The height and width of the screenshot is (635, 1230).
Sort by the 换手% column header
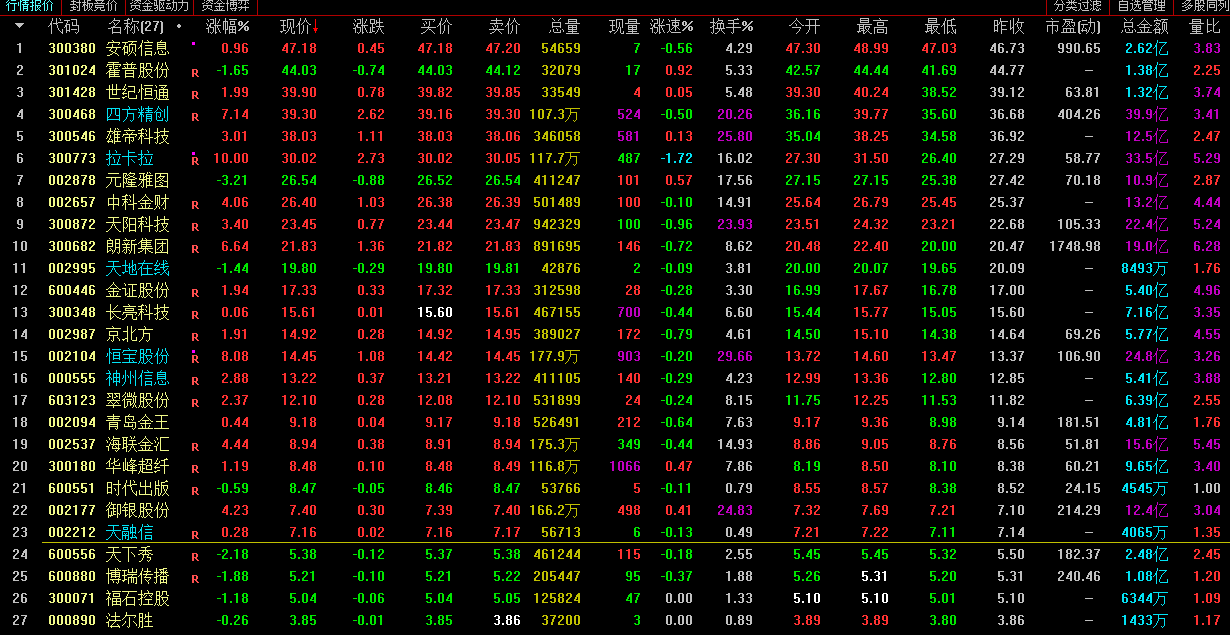732,26
